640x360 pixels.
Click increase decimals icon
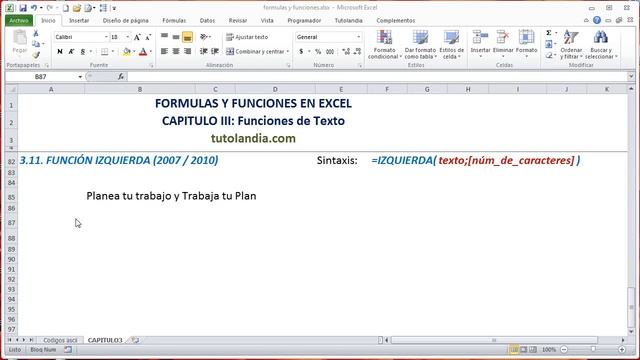pos(346,51)
